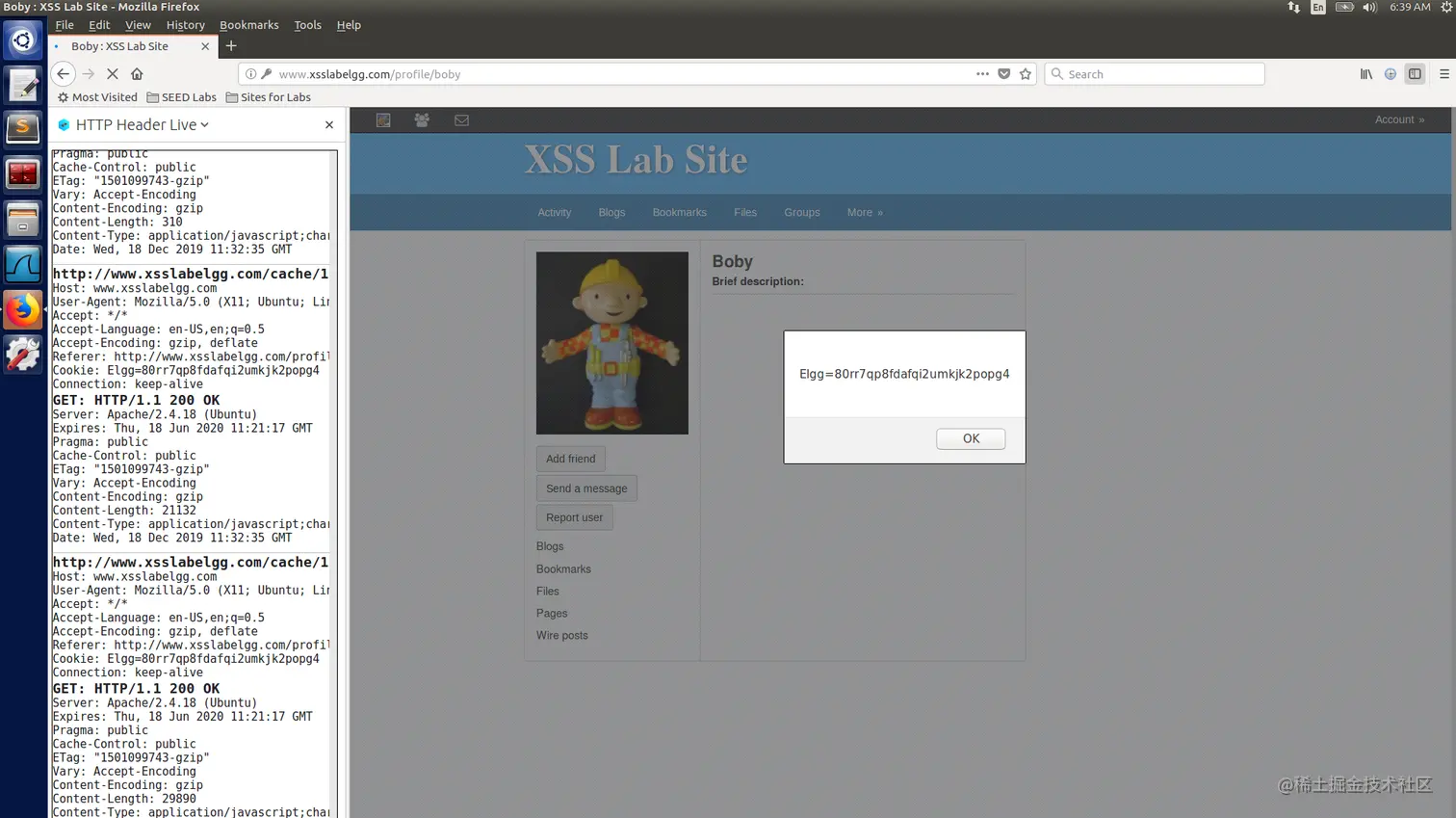Open the History menu

[x=185, y=25]
